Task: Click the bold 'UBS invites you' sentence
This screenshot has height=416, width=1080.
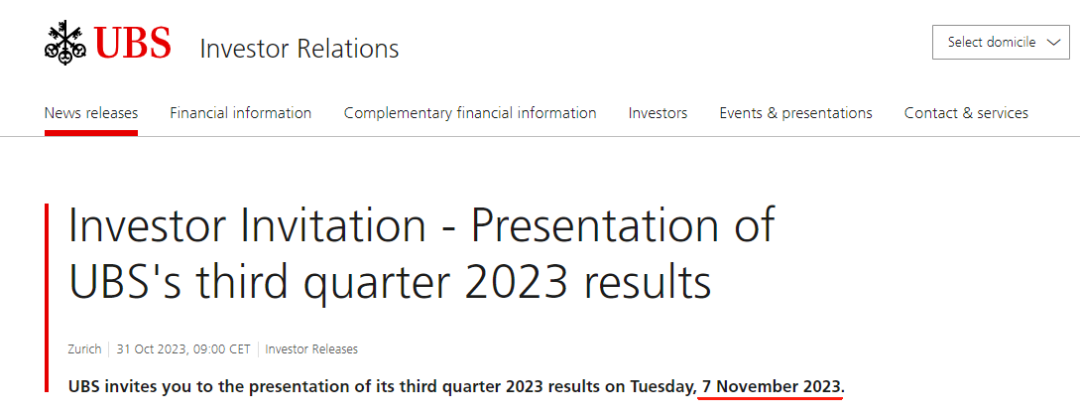Action: pos(457,386)
